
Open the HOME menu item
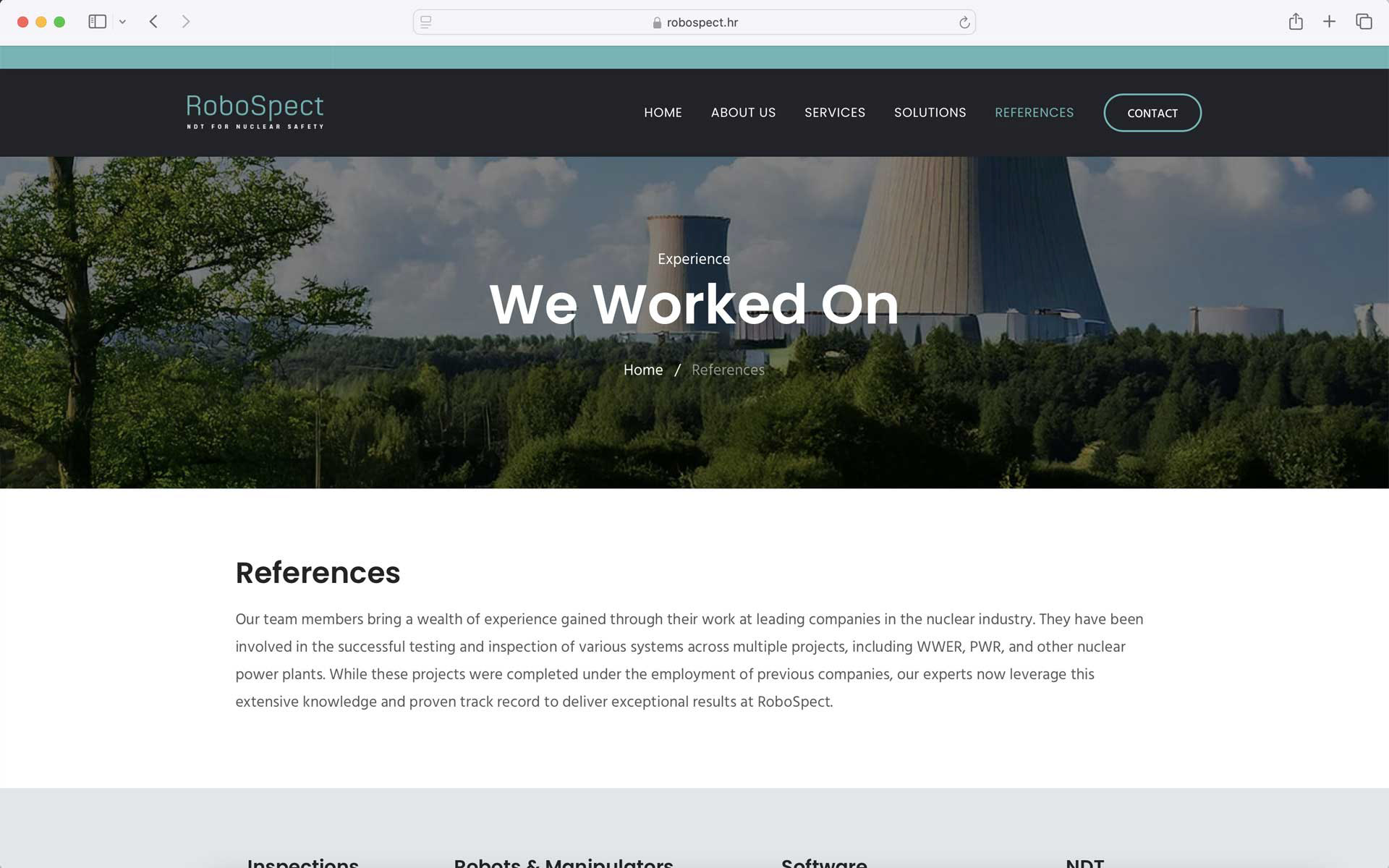[x=663, y=112]
